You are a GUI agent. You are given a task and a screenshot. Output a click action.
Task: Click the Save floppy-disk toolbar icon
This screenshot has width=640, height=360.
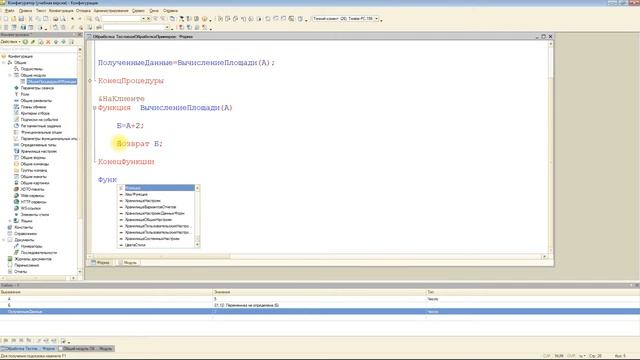pos(21,19)
